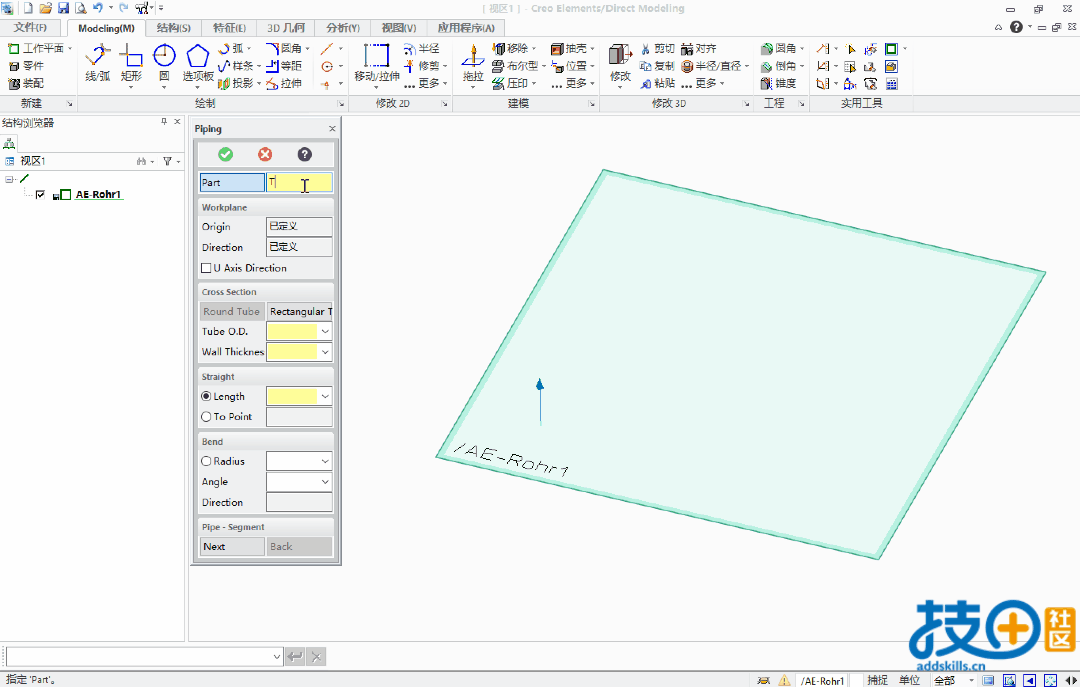Click the 工作平面 (Workplane) create tool

(x=37, y=48)
